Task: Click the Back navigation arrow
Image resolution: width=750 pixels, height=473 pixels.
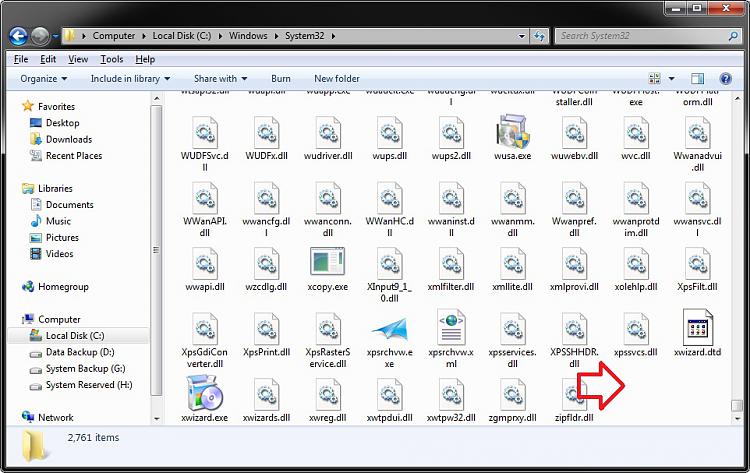Action: click(x=18, y=36)
